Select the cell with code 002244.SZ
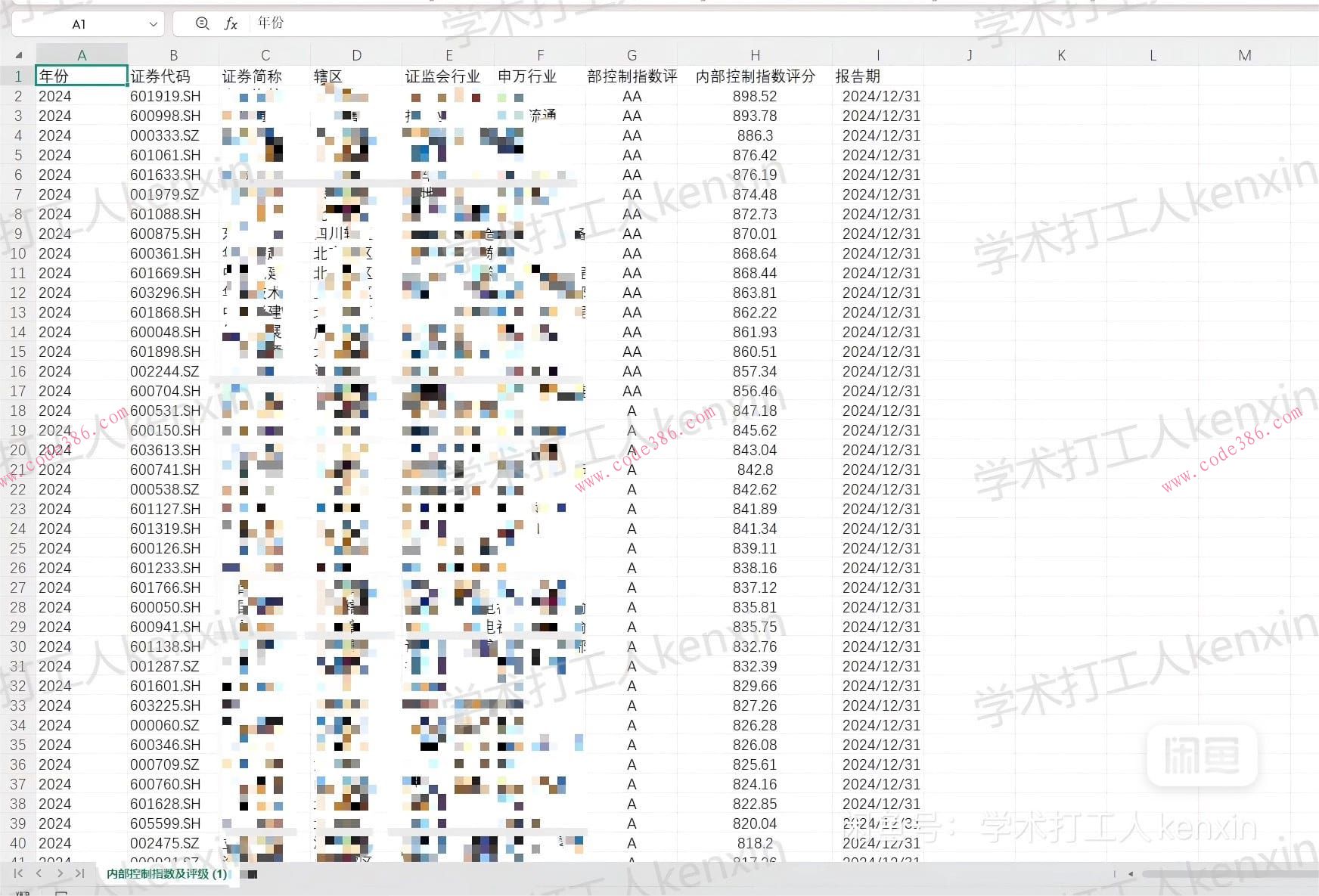Screen dimensions: 1319x896 [x=173, y=371]
